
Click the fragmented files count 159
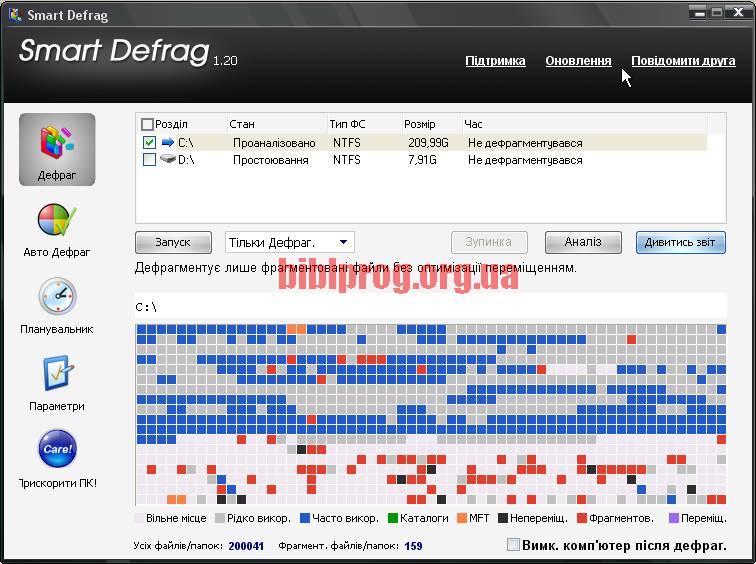coord(413,546)
